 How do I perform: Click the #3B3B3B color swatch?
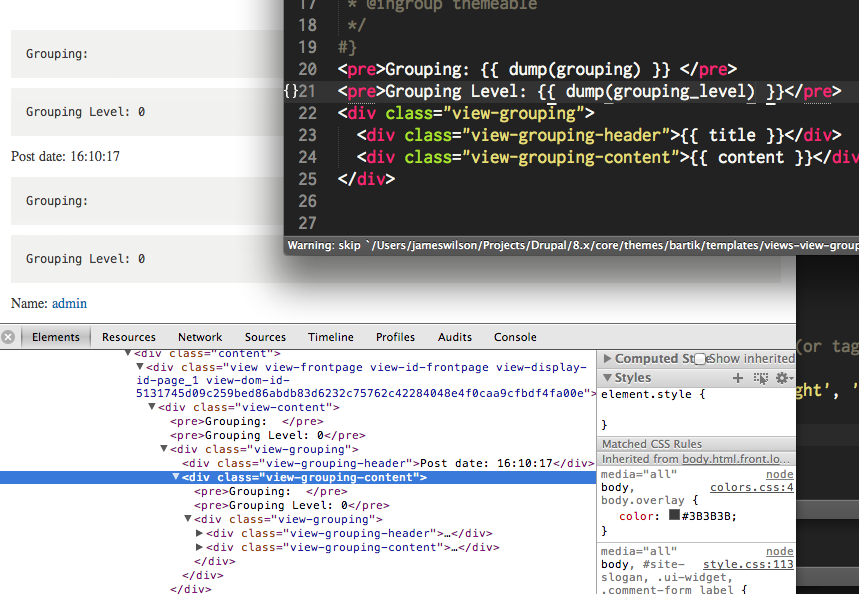point(674,515)
